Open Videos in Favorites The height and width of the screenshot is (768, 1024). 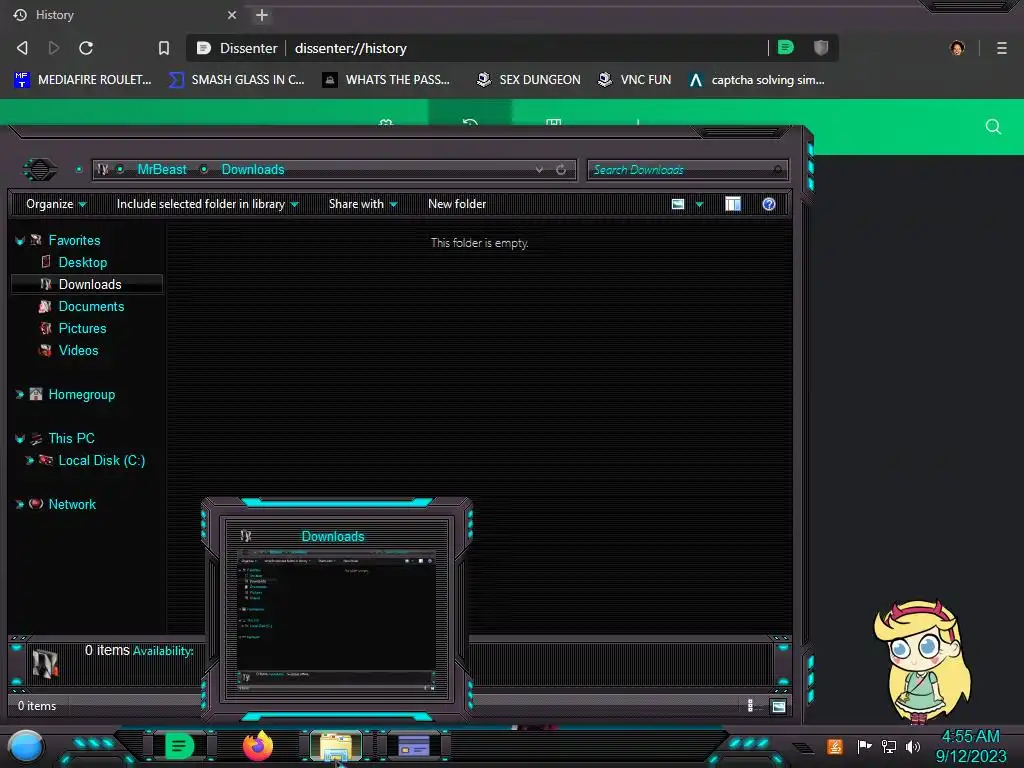(x=78, y=351)
